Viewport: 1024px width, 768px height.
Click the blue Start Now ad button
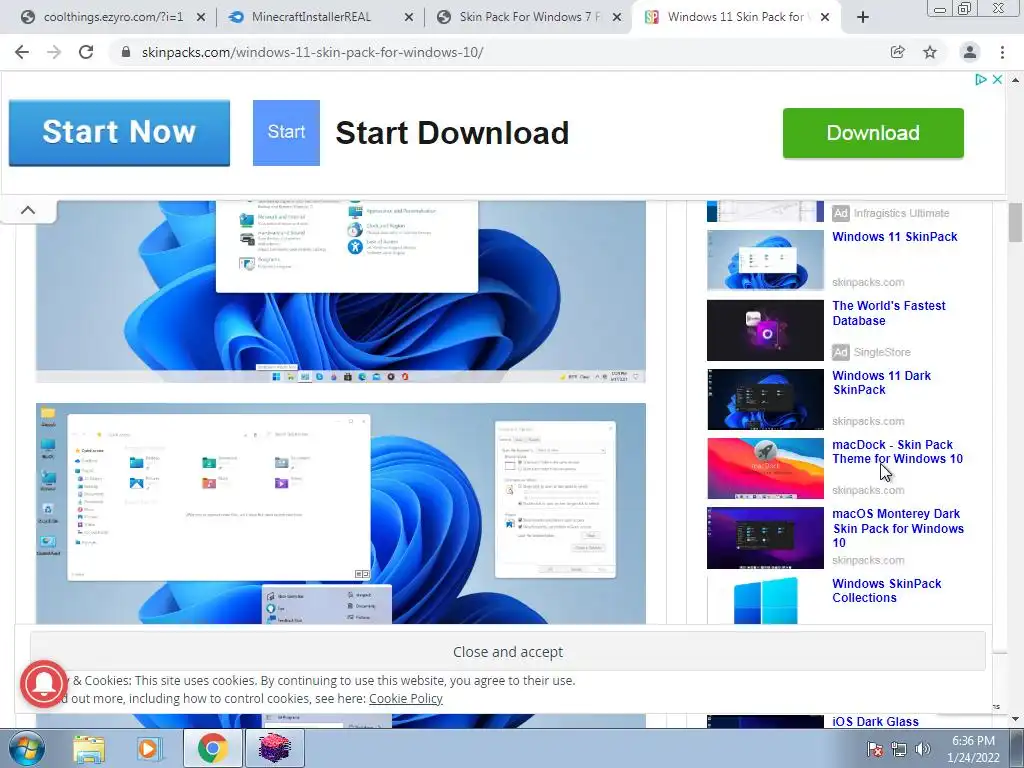pos(120,133)
